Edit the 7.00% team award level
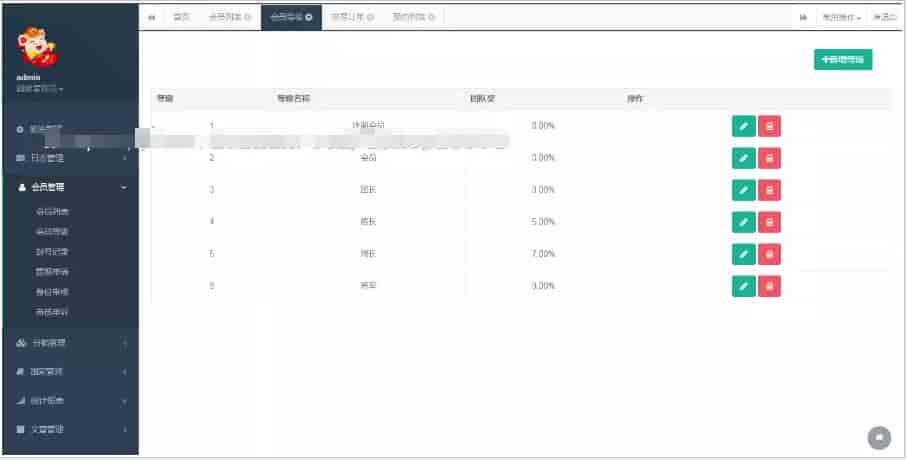Image resolution: width=907 pixels, height=460 pixels. coord(743,254)
